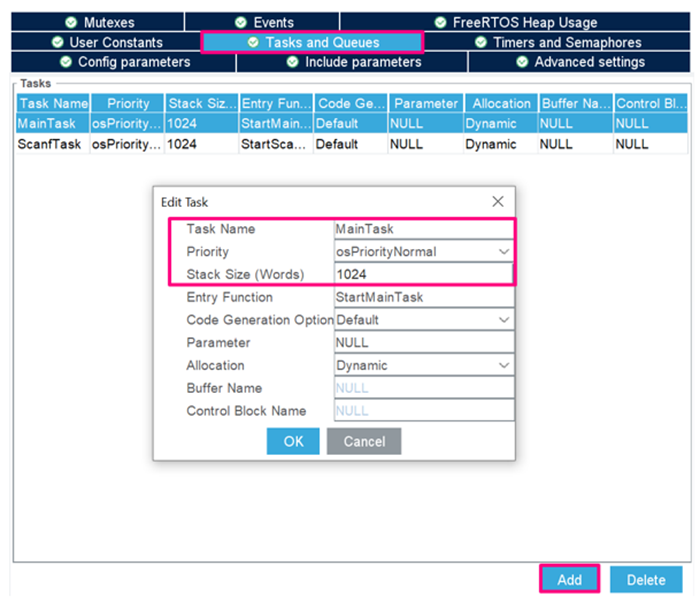Select the User Constants tab
Image resolution: width=700 pixels, height=604 pixels.
106,42
